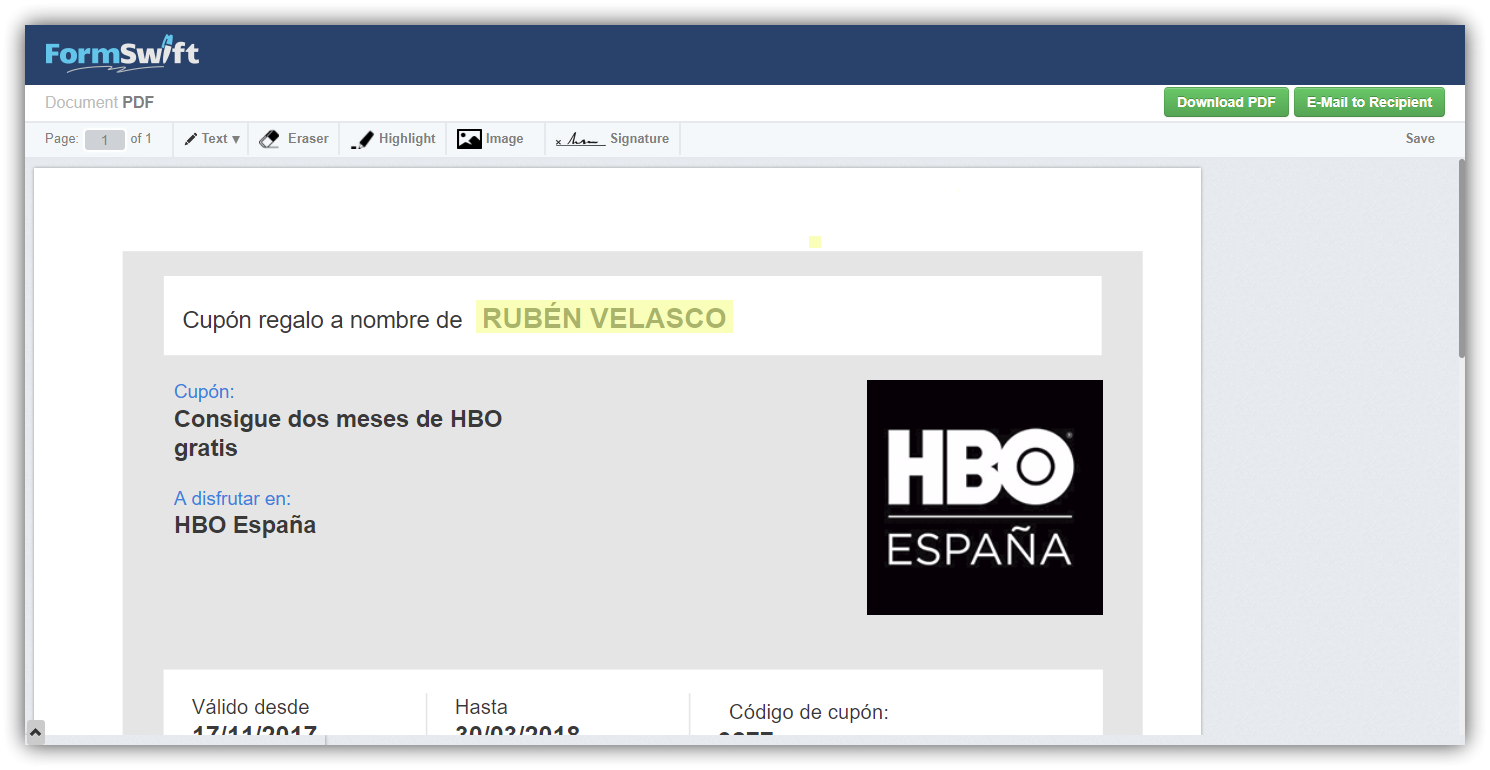Viewport: 1490px width, 770px height.
Task: Click the Signature scribble icon
Action: click(x=580, y=140)
